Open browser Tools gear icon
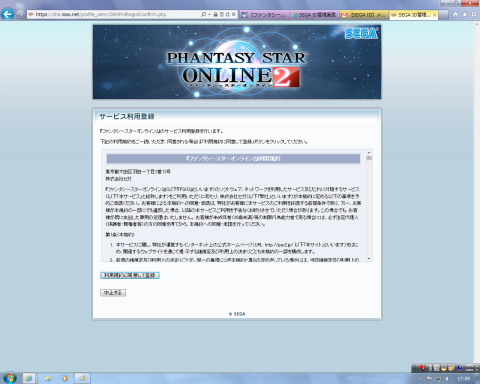This screenshot has width=480, height=384. pyautogui.click(x=474, y=14)
